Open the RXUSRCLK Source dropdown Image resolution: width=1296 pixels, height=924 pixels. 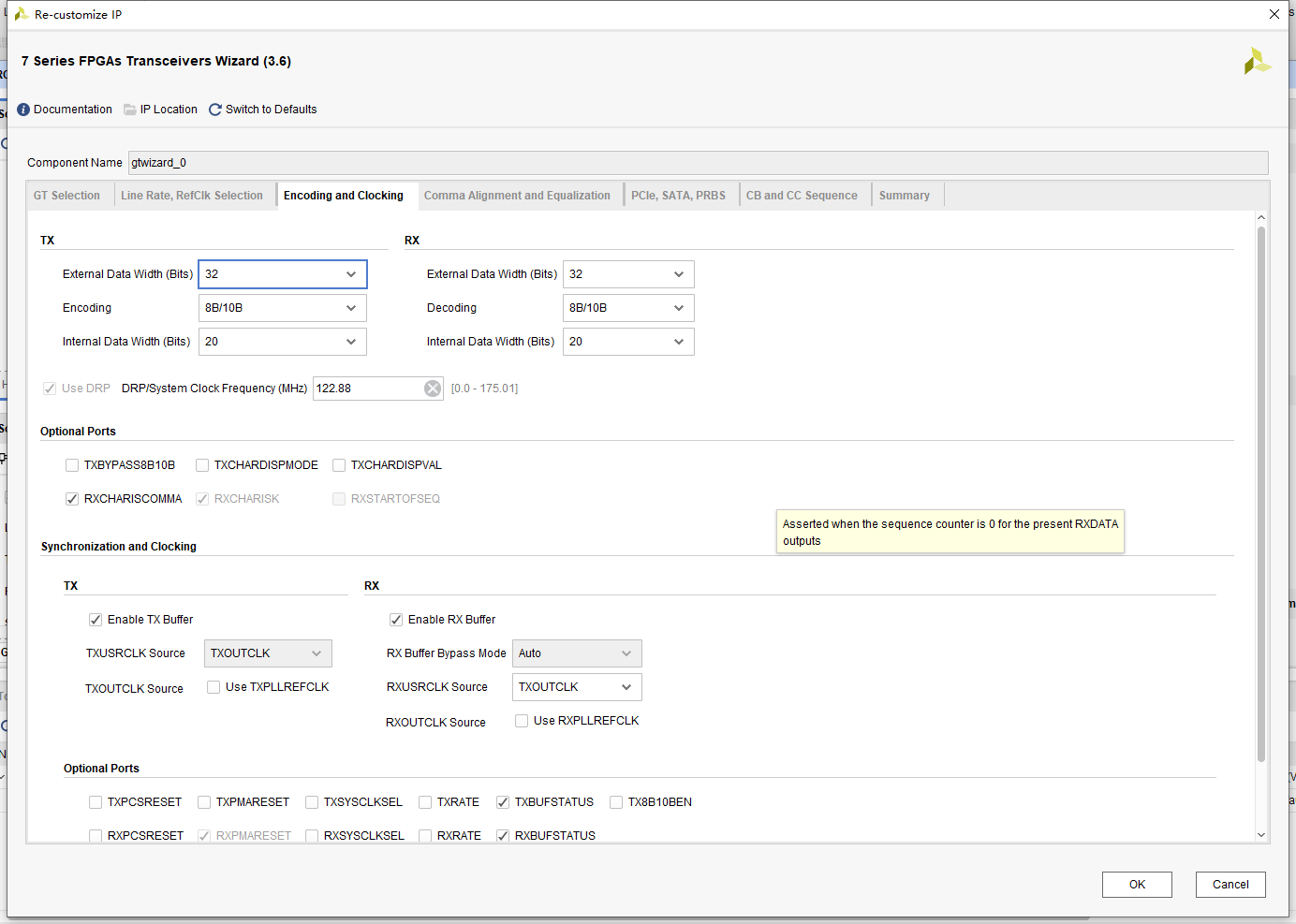(x=577, y=687)
